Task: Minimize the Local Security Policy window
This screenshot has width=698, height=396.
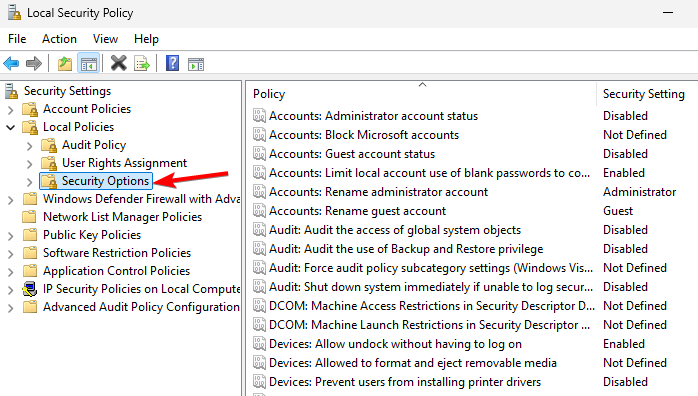Action: 668,12
